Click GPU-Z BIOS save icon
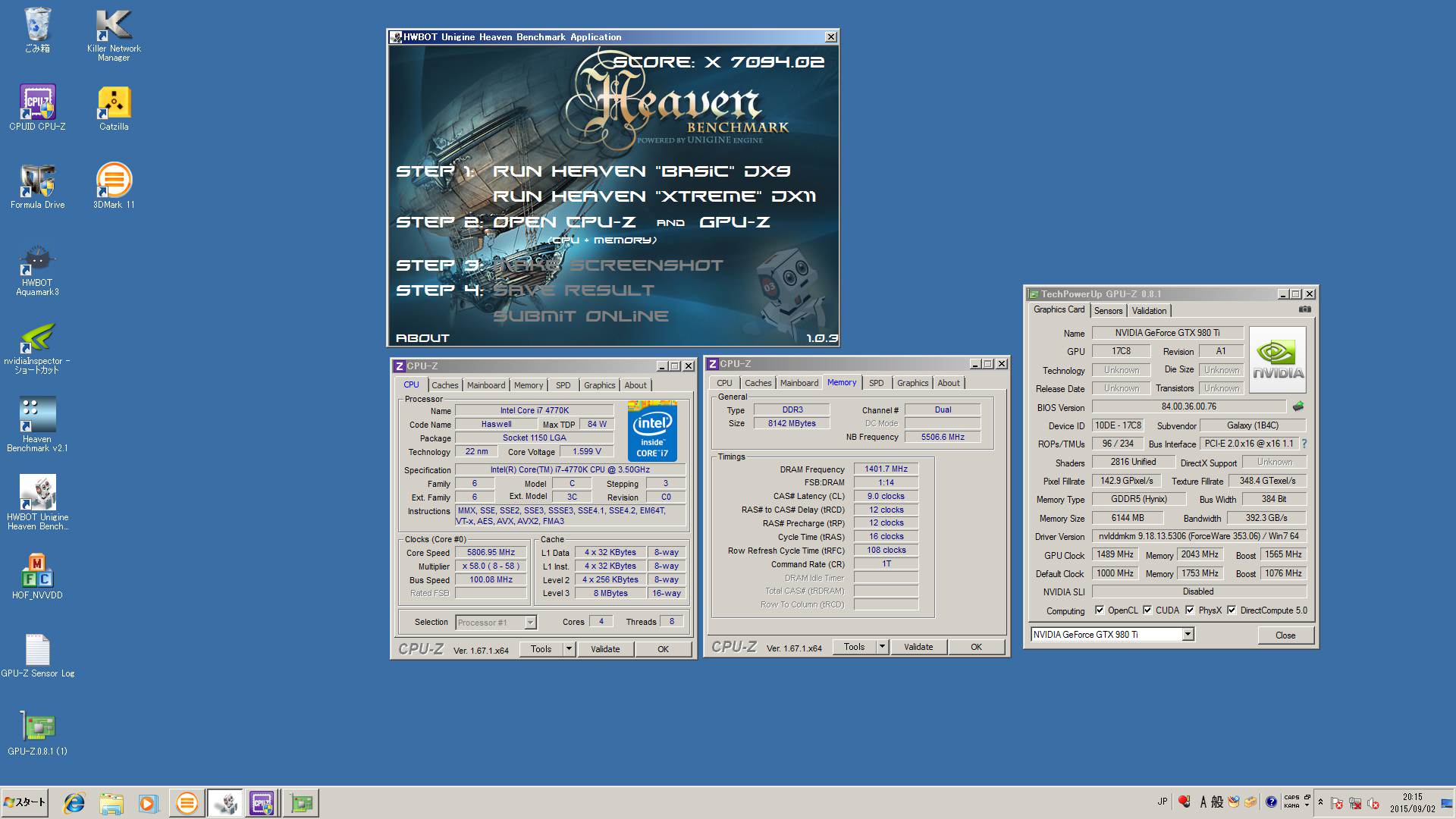The image size is (1456, 819). click(1298, 406)
